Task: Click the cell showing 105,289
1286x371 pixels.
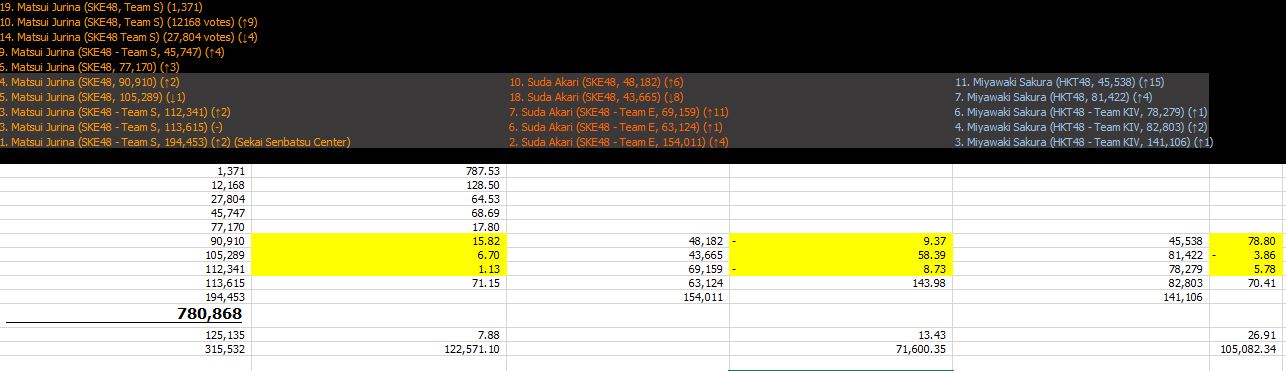Action: (x=126, y=255)
